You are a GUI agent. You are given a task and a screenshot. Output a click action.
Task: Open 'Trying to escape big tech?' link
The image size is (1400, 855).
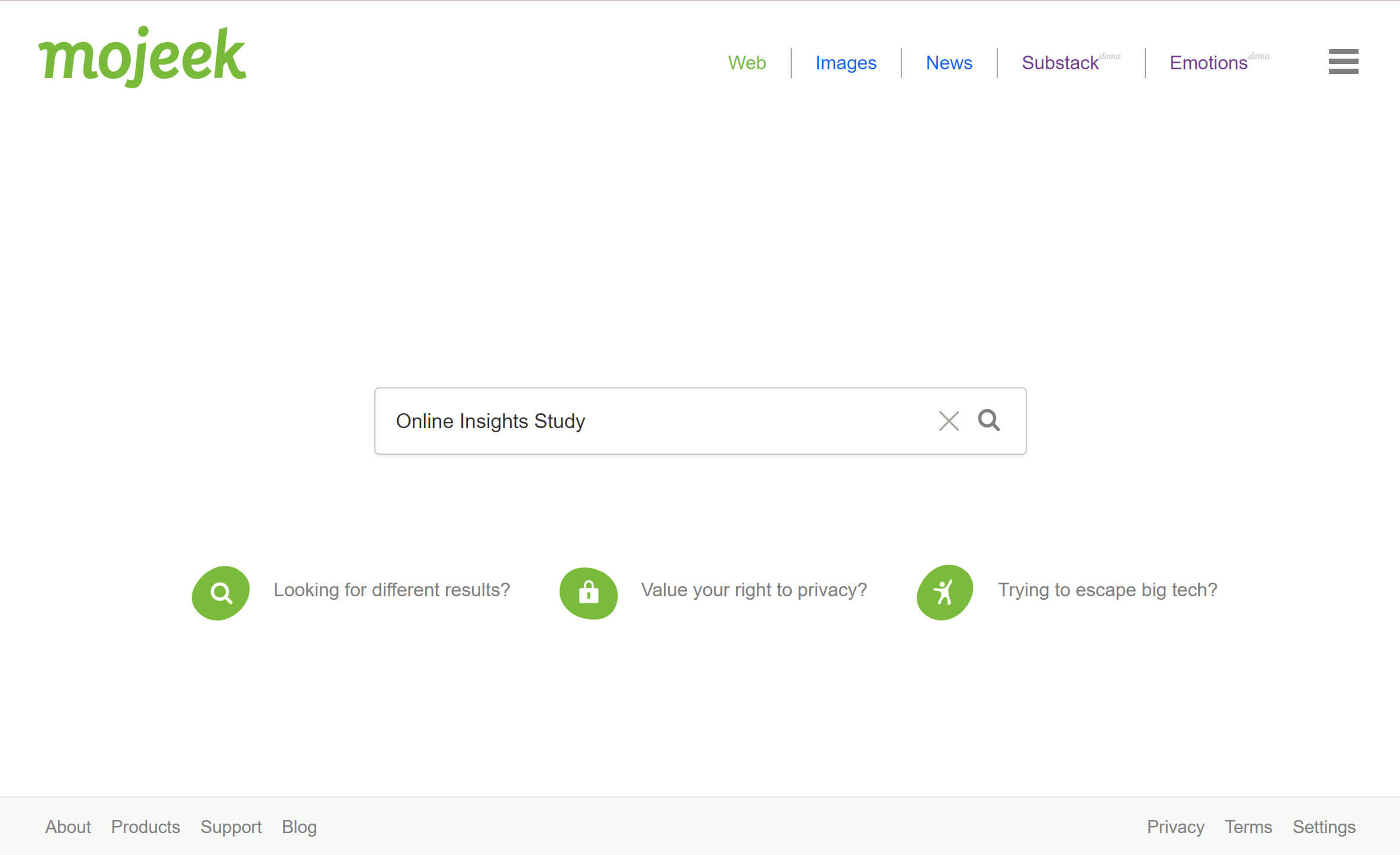1107,590
